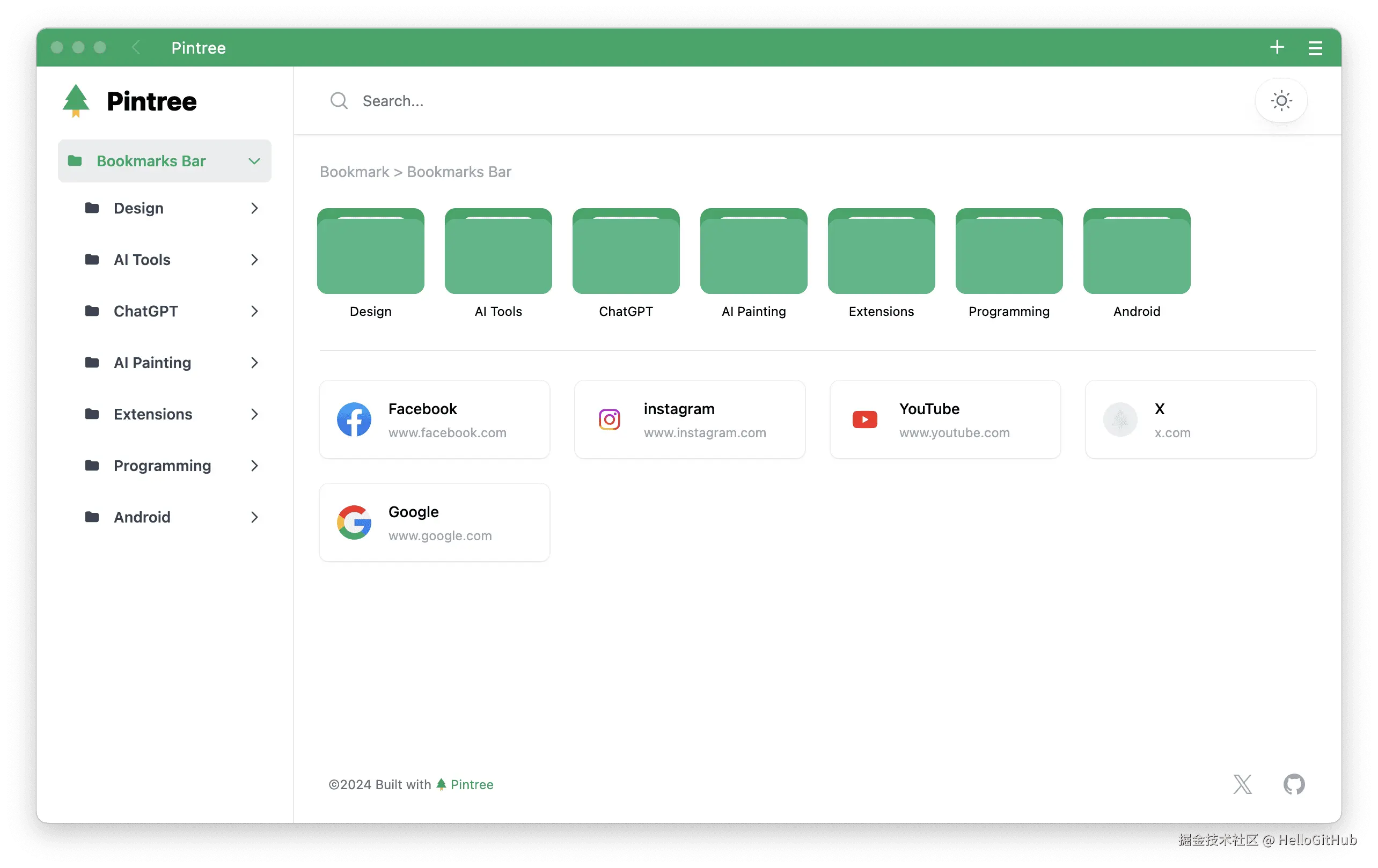Click the Pintree link in footer

[471, 784]
